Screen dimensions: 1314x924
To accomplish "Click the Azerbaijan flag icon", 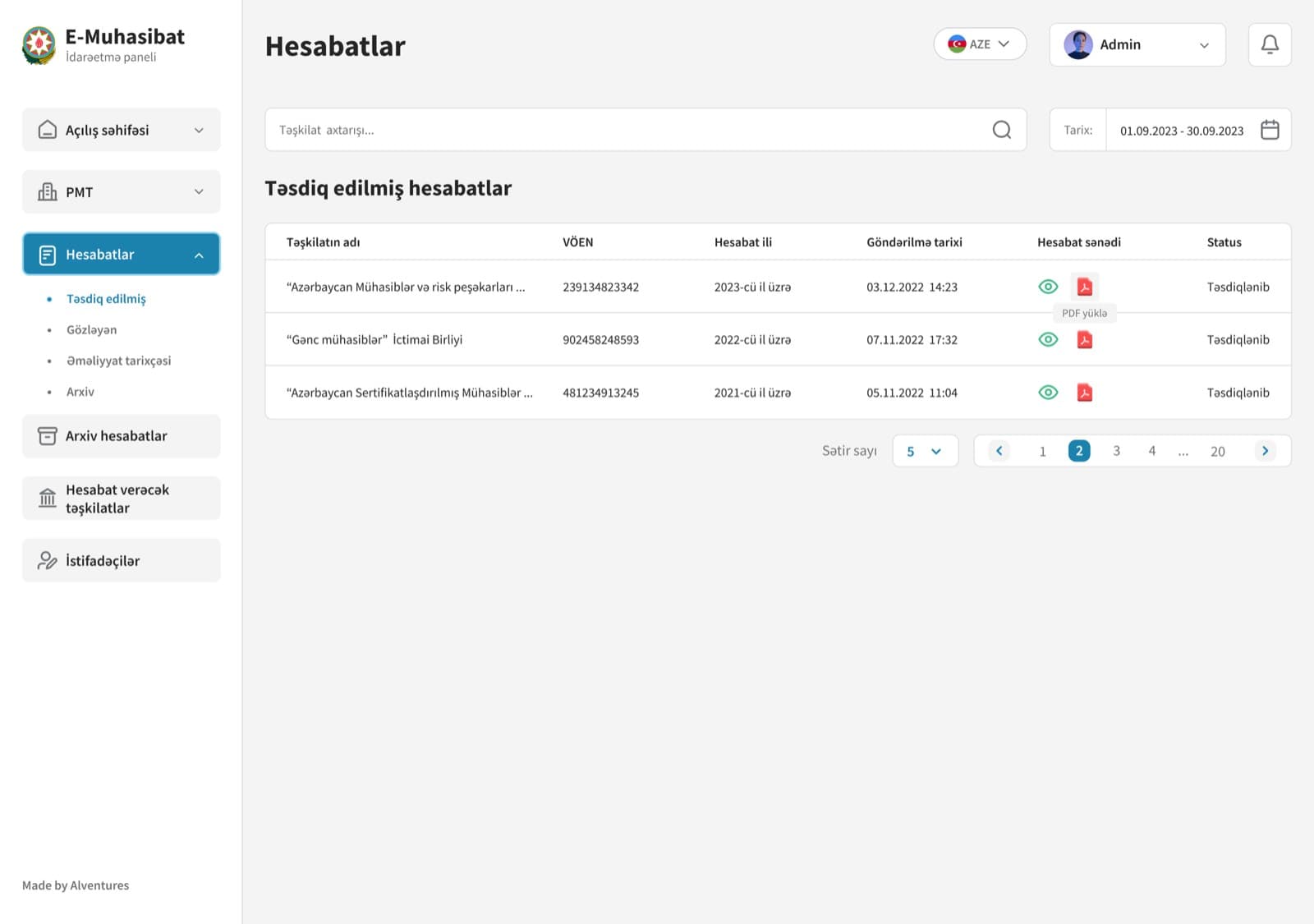I will point(956,44).
